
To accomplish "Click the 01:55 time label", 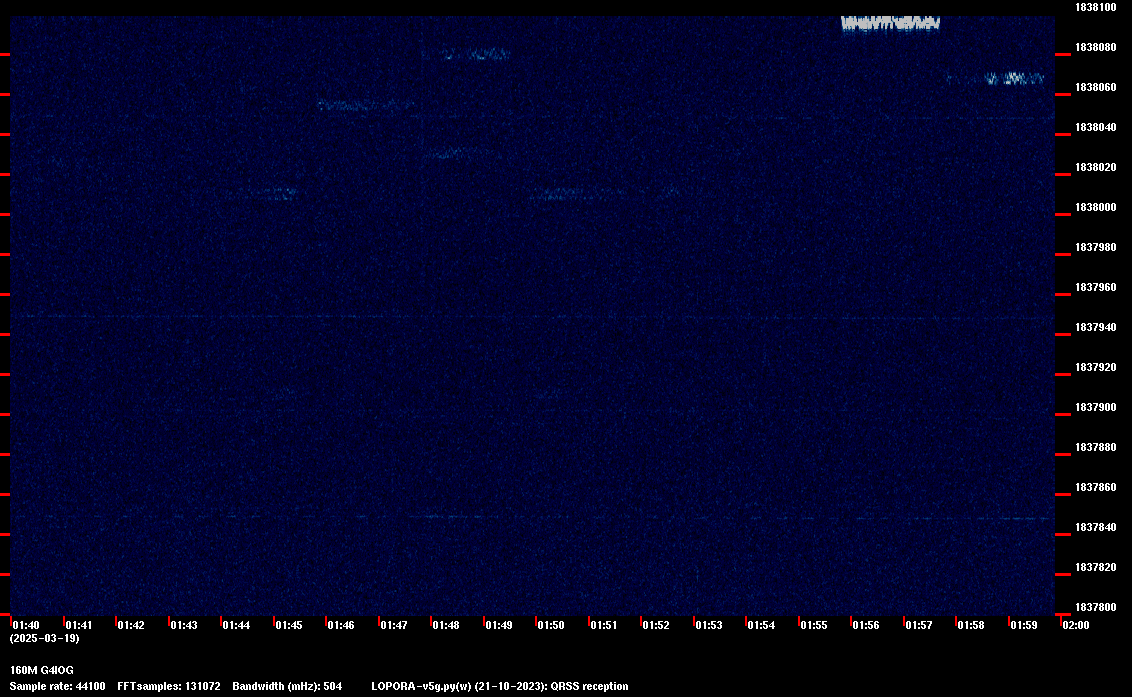I will pyautogui.click(x=814, y=625).
